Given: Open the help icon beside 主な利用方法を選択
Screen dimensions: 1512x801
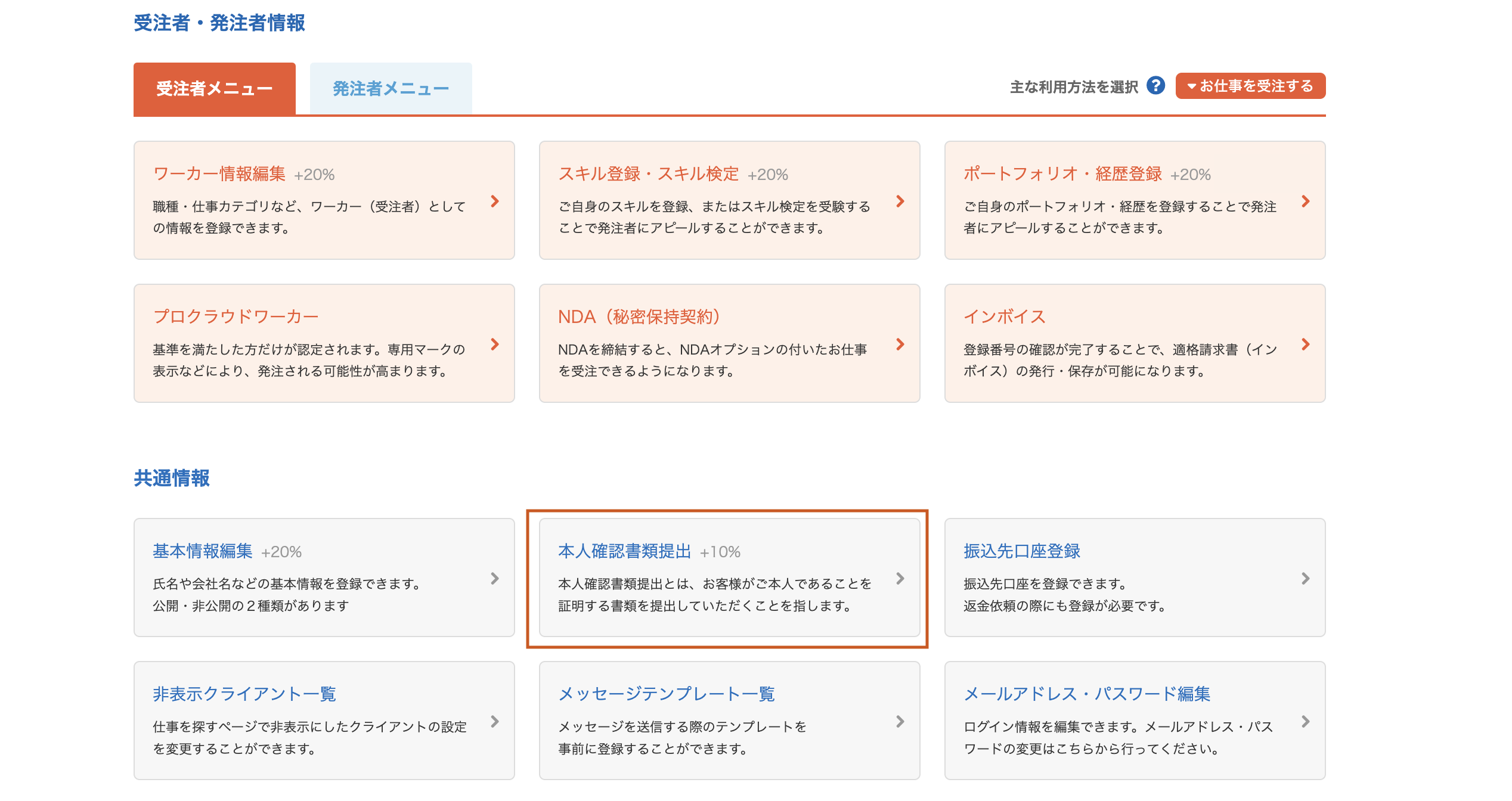Looking at the screenshot, I should point(1155,86).
